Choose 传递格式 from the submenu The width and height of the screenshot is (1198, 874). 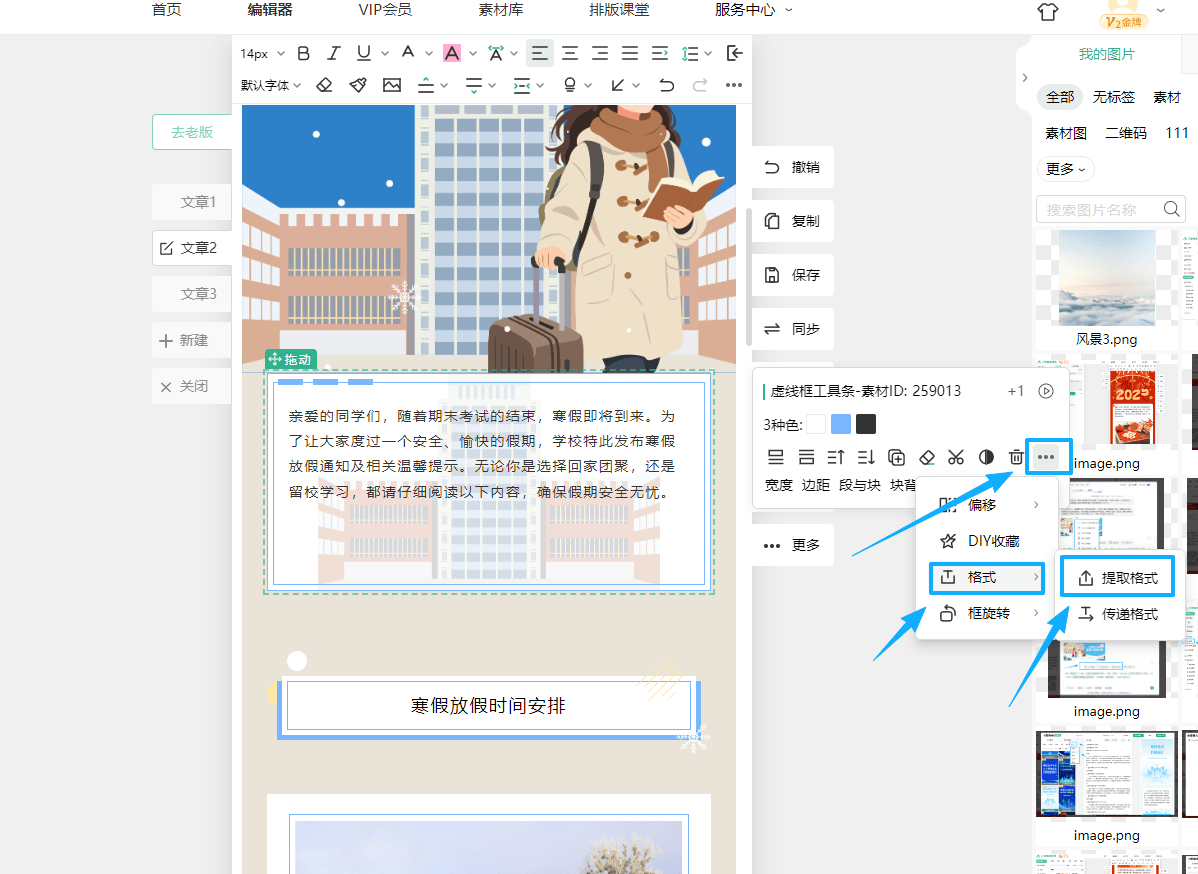click(1117, 613)
